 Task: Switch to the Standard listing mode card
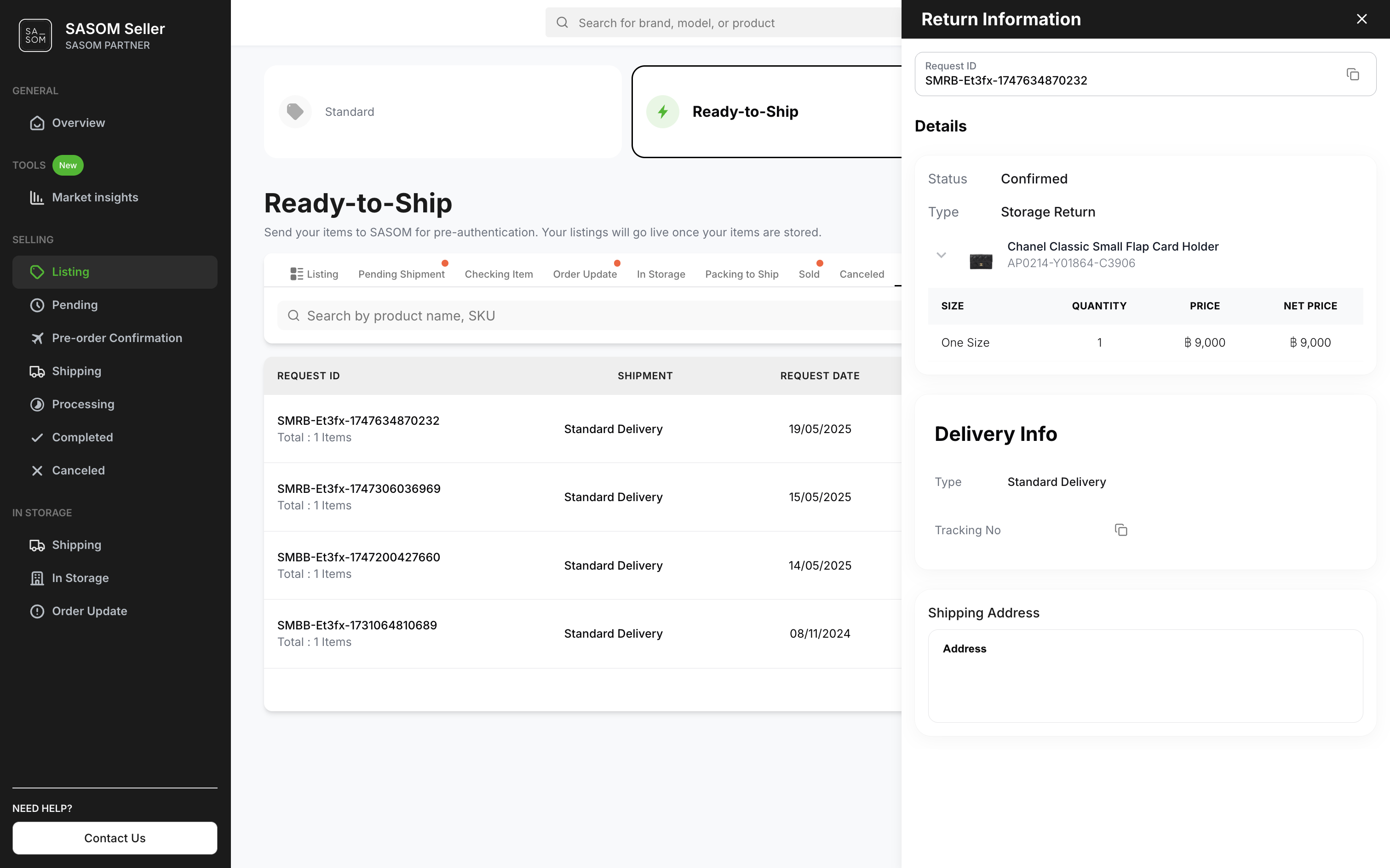click(442, 112)
